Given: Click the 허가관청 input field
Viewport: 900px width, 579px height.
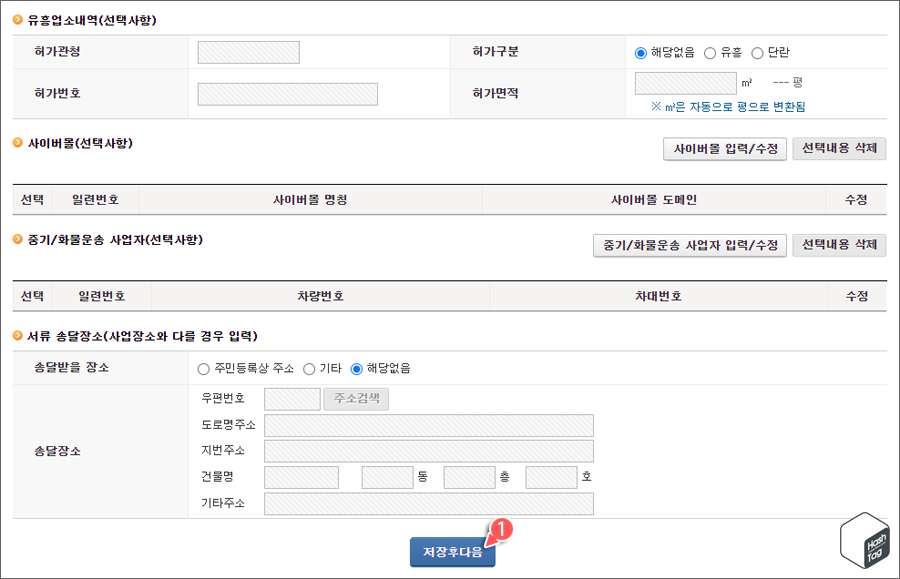Looking at the screenshot, I should click(248, 51).
